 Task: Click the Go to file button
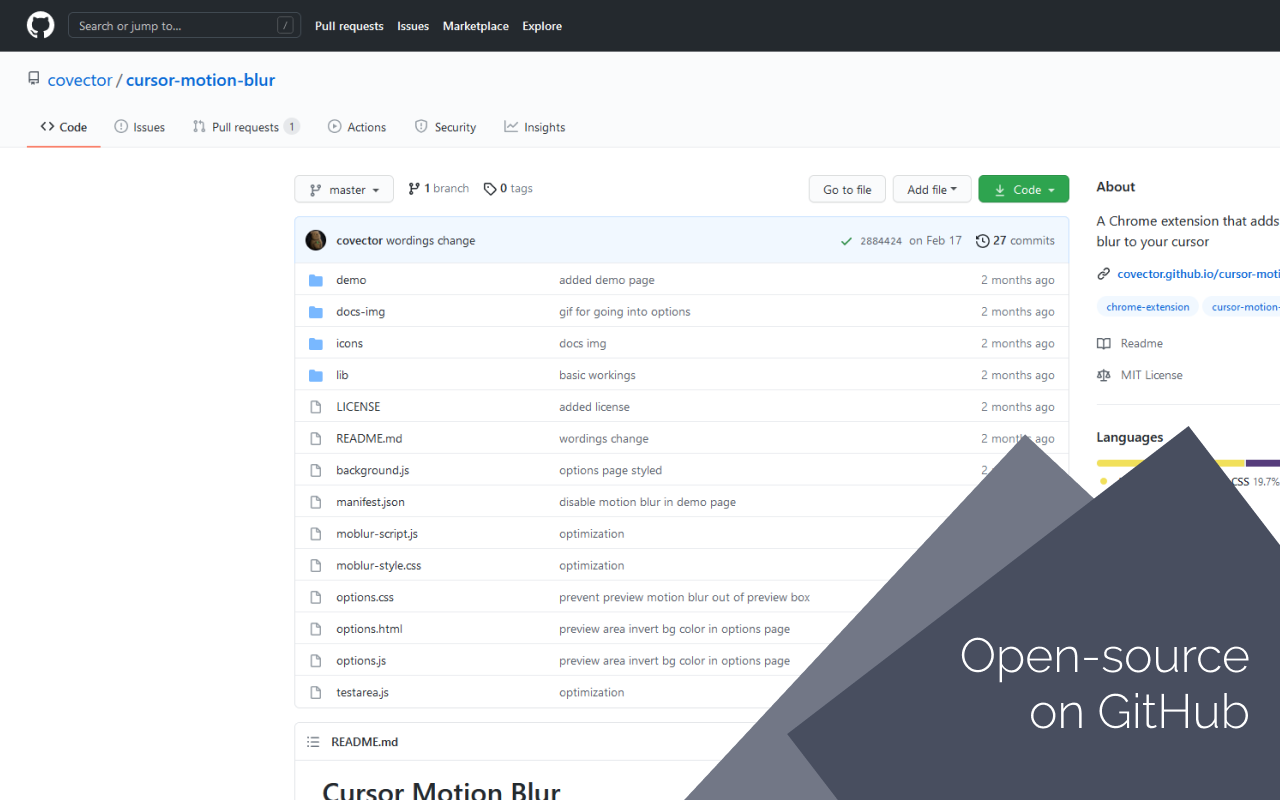[847, 189]
